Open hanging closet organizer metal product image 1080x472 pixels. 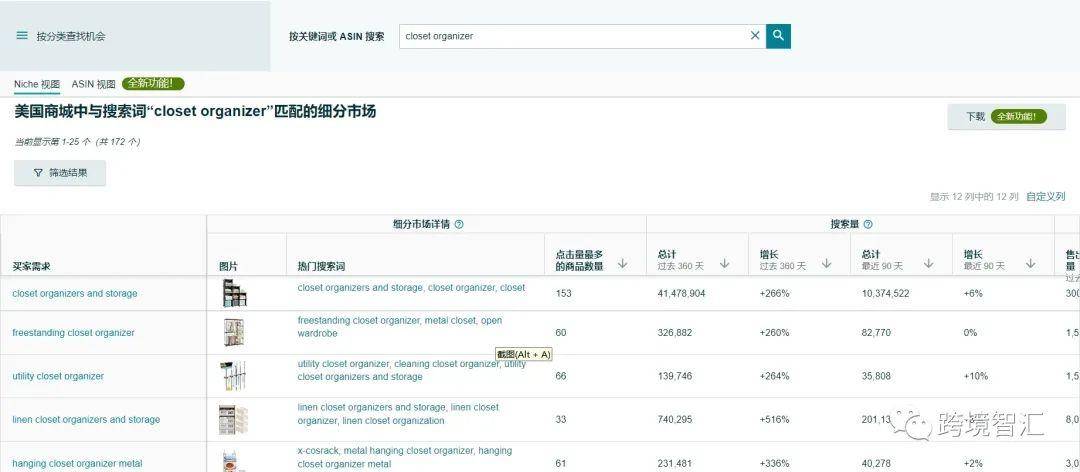click(x=232, y=461)
